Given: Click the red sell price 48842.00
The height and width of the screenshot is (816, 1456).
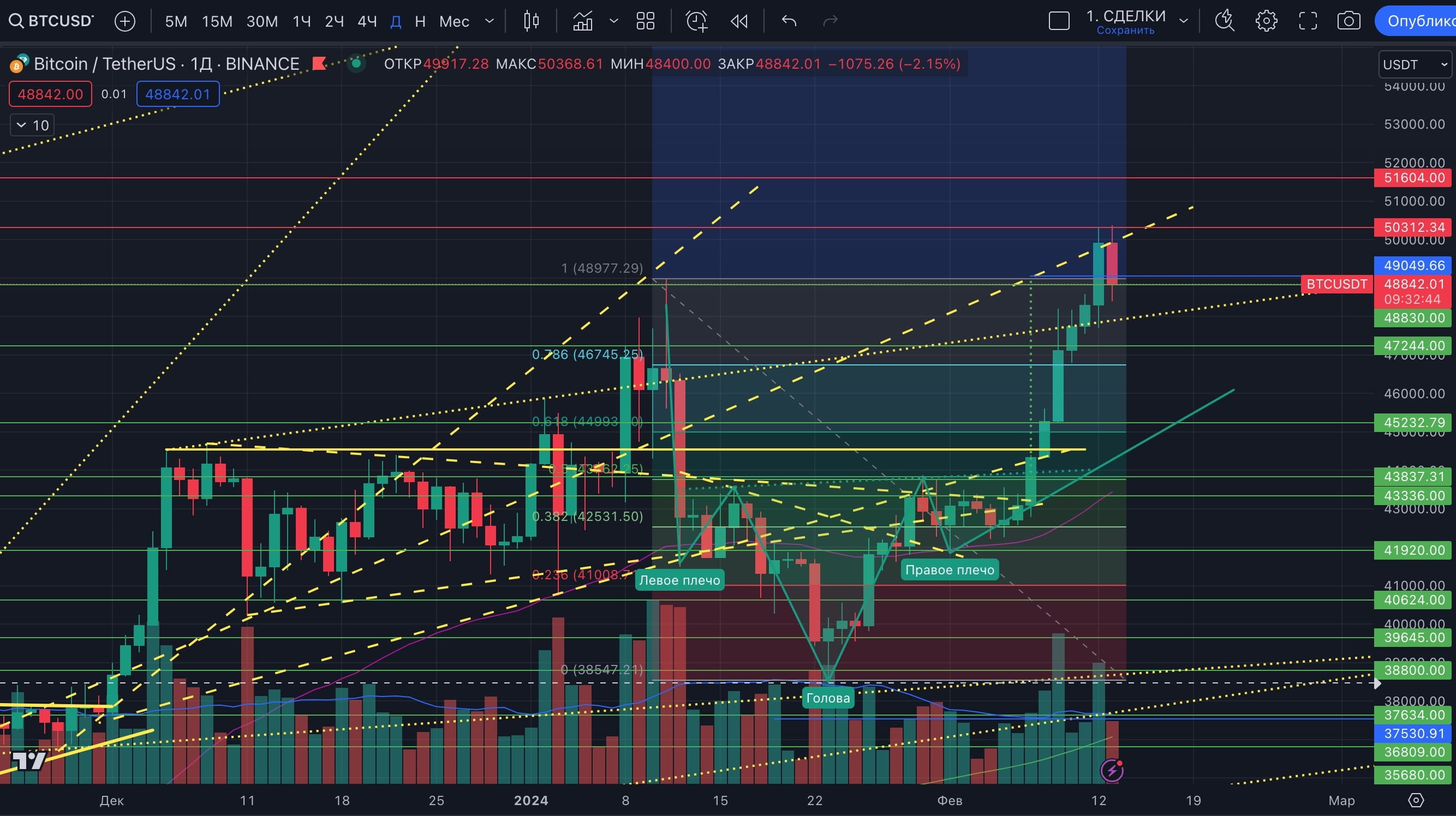Looking at the screenshot, I should [50, 94].
